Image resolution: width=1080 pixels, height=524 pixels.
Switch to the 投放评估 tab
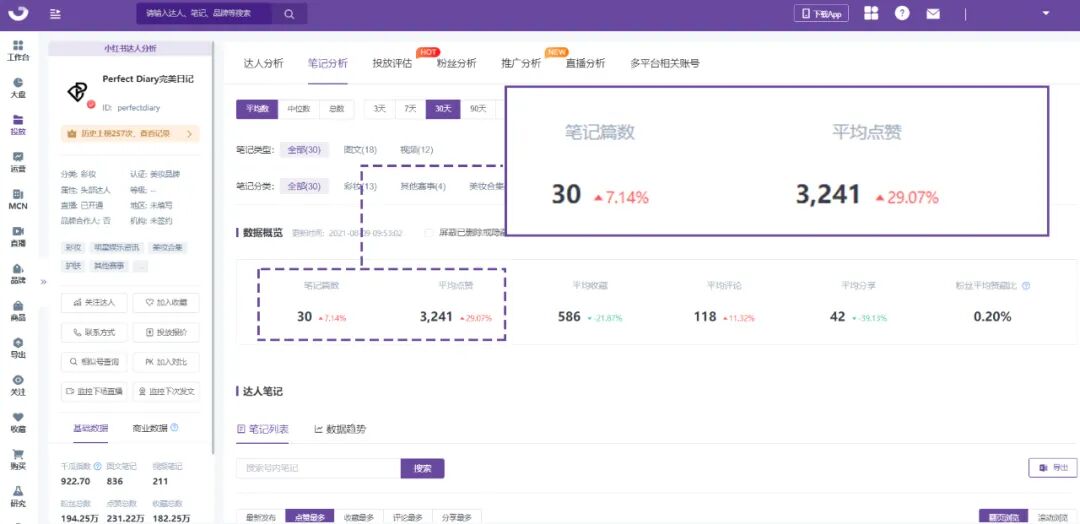(392, 63)
